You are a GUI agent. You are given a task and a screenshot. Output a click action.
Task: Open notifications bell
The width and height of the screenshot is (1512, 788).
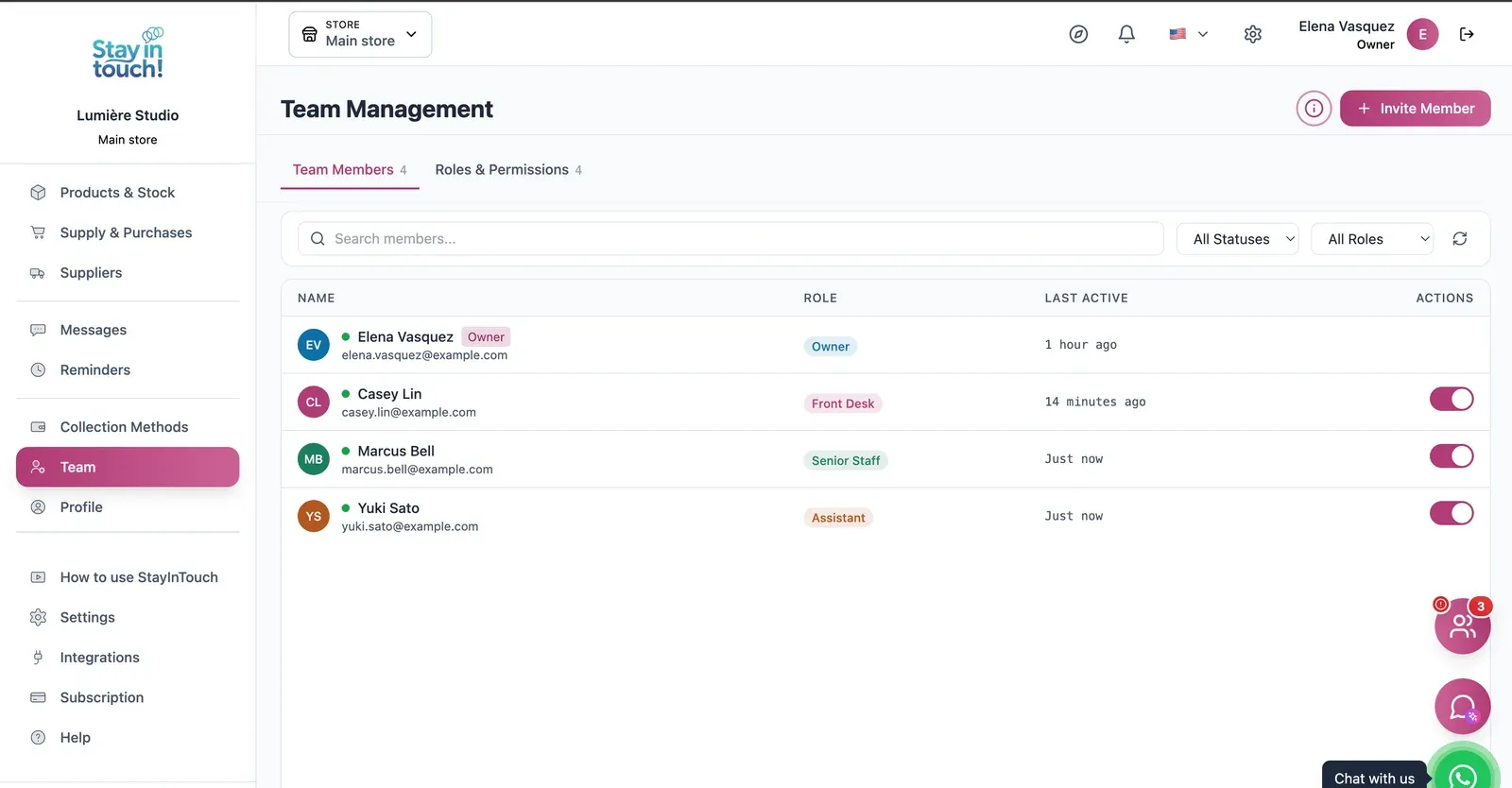(1126, 34)
